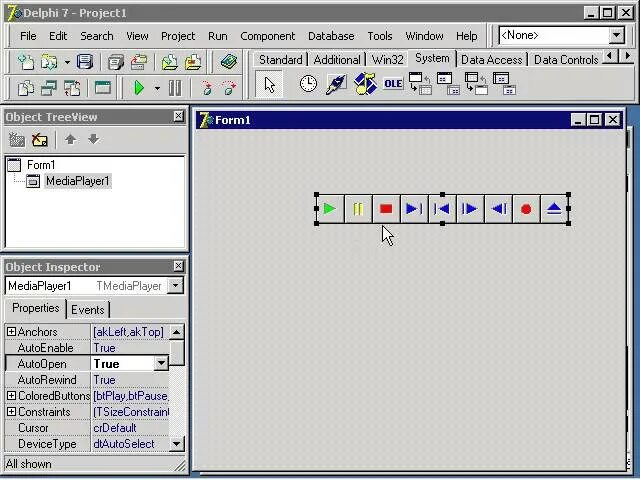Viewport: 640px width, 480px height.
Task: Switch to the Standard palette tab
Action: [280, 60]
